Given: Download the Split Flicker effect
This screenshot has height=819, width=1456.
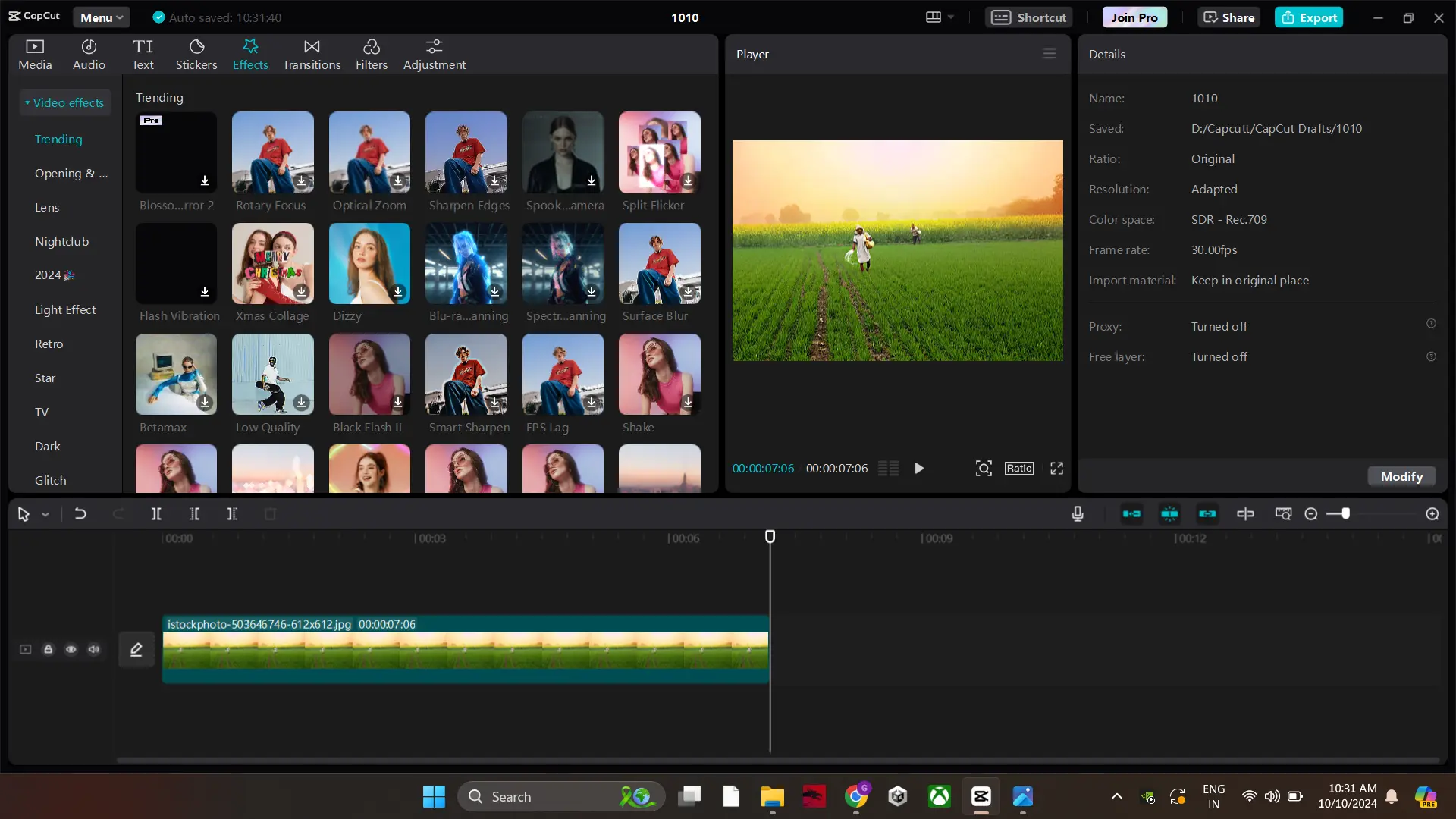Looking at the screenshot, I should pos(688,181).
